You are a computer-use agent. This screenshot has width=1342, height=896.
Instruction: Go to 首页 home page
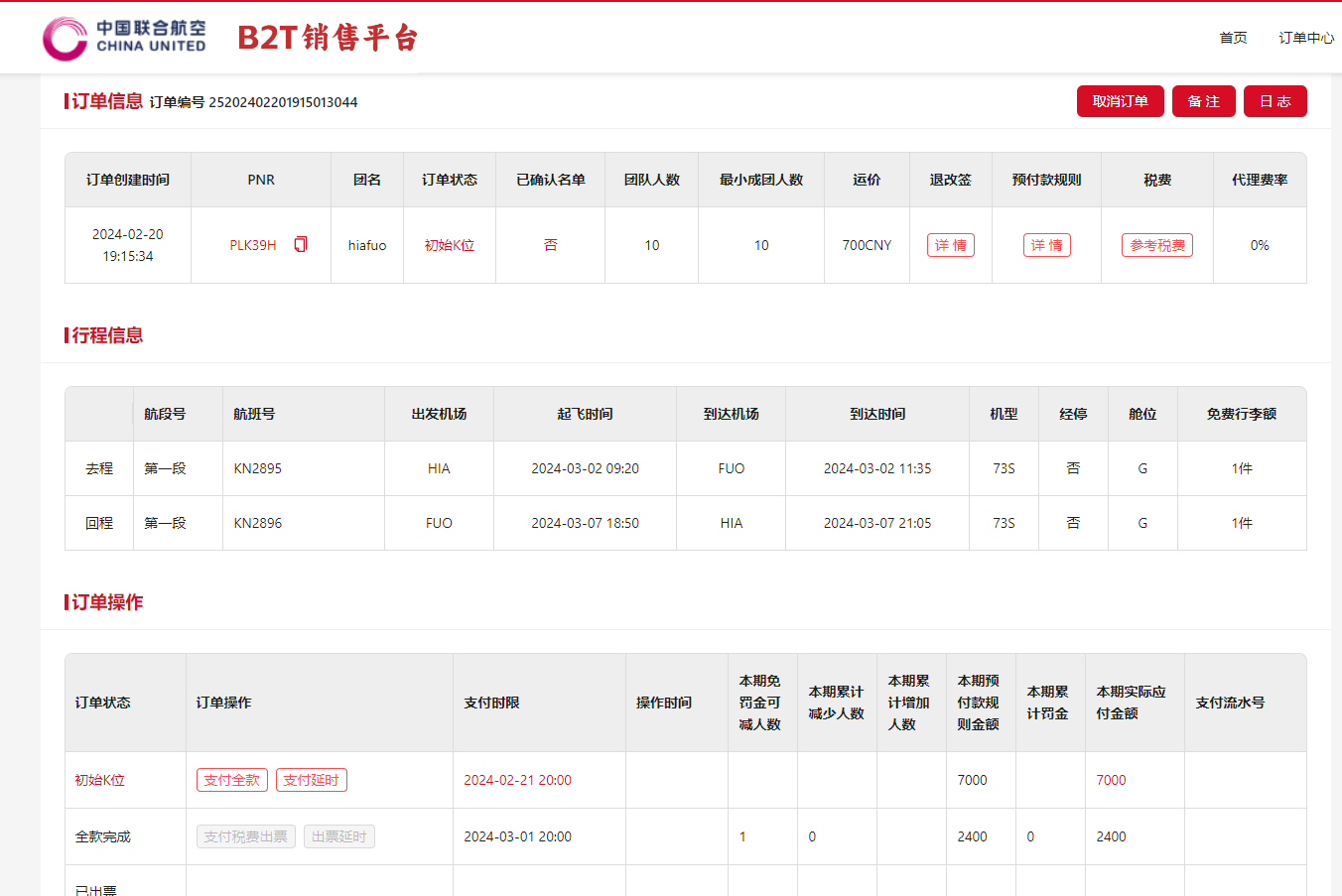pyautogui.click(x=1233, y=38)
